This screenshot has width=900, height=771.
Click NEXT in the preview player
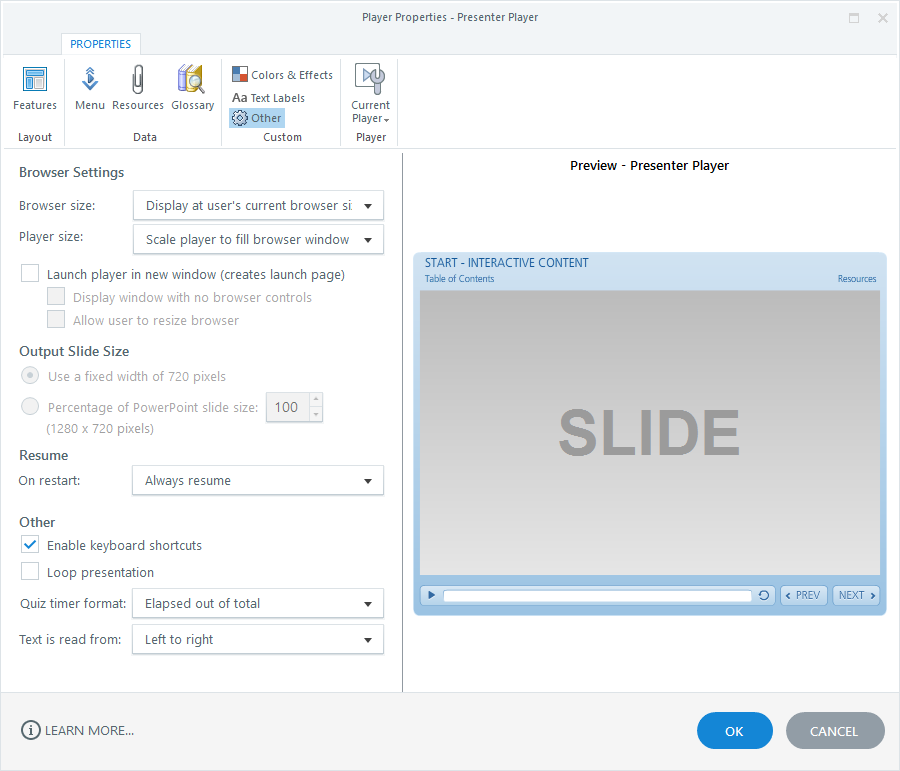(x=856, y=595)
